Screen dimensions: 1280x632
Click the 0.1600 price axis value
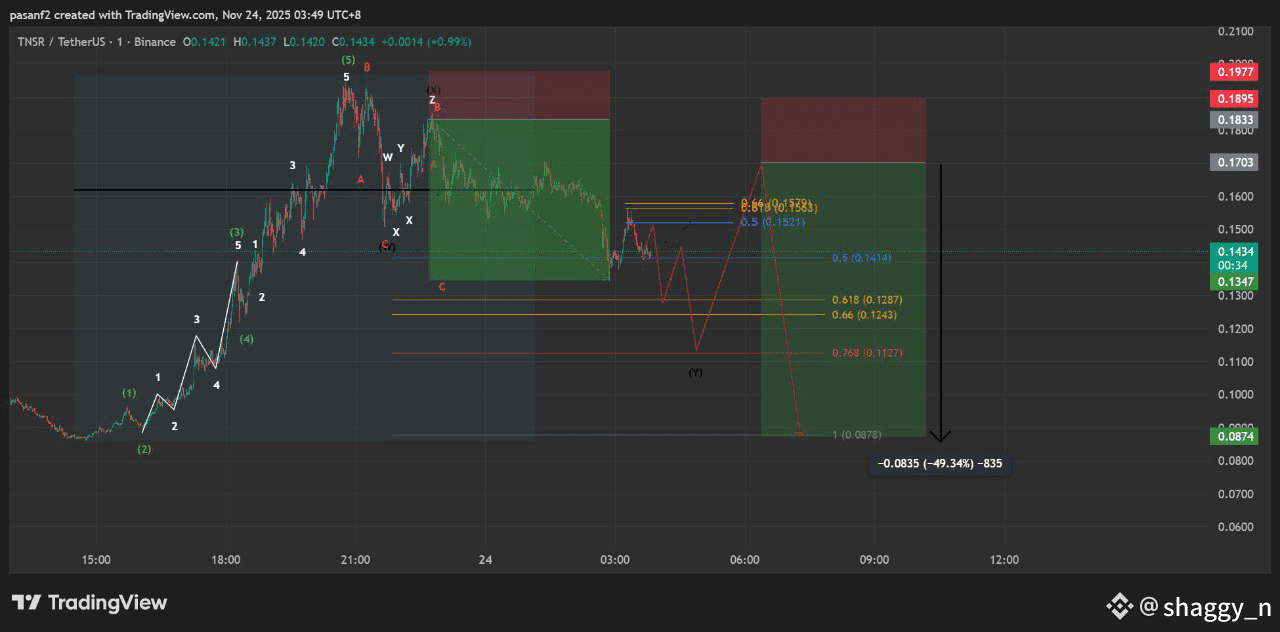[x=1236, y=197]
